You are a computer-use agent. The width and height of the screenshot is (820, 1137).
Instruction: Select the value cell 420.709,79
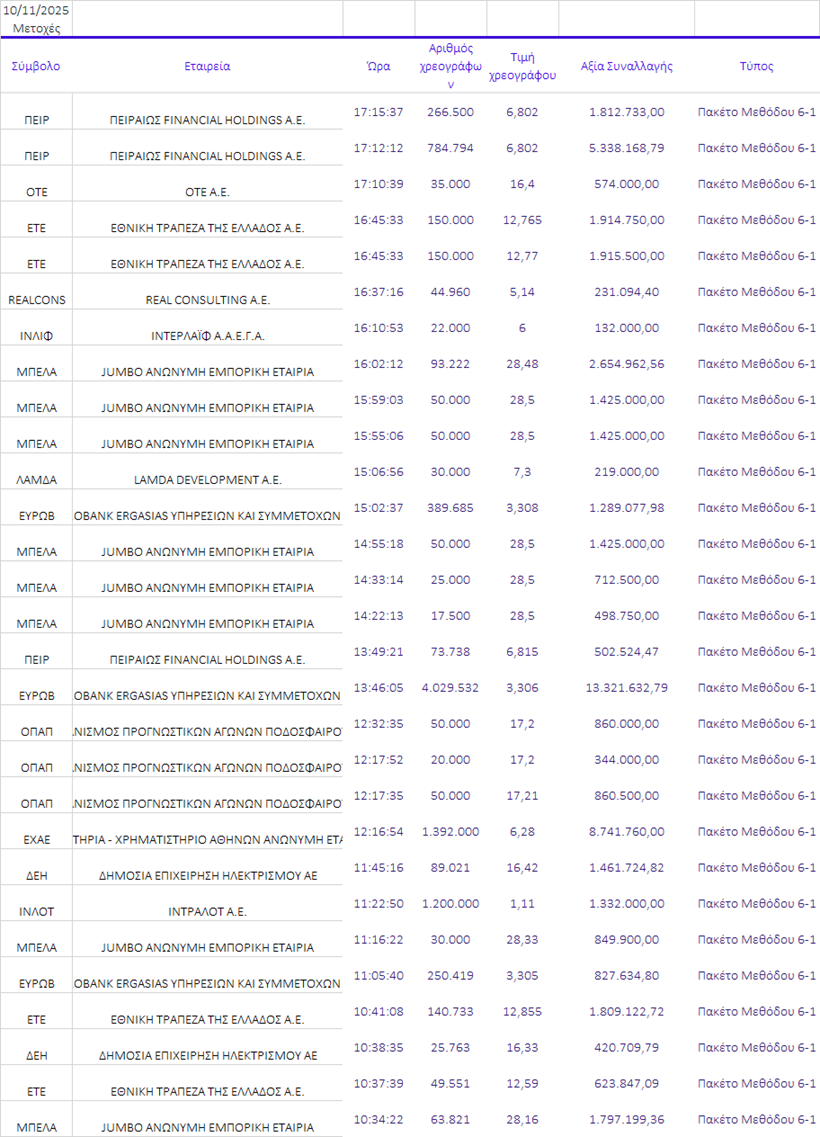pos(626,1047)
